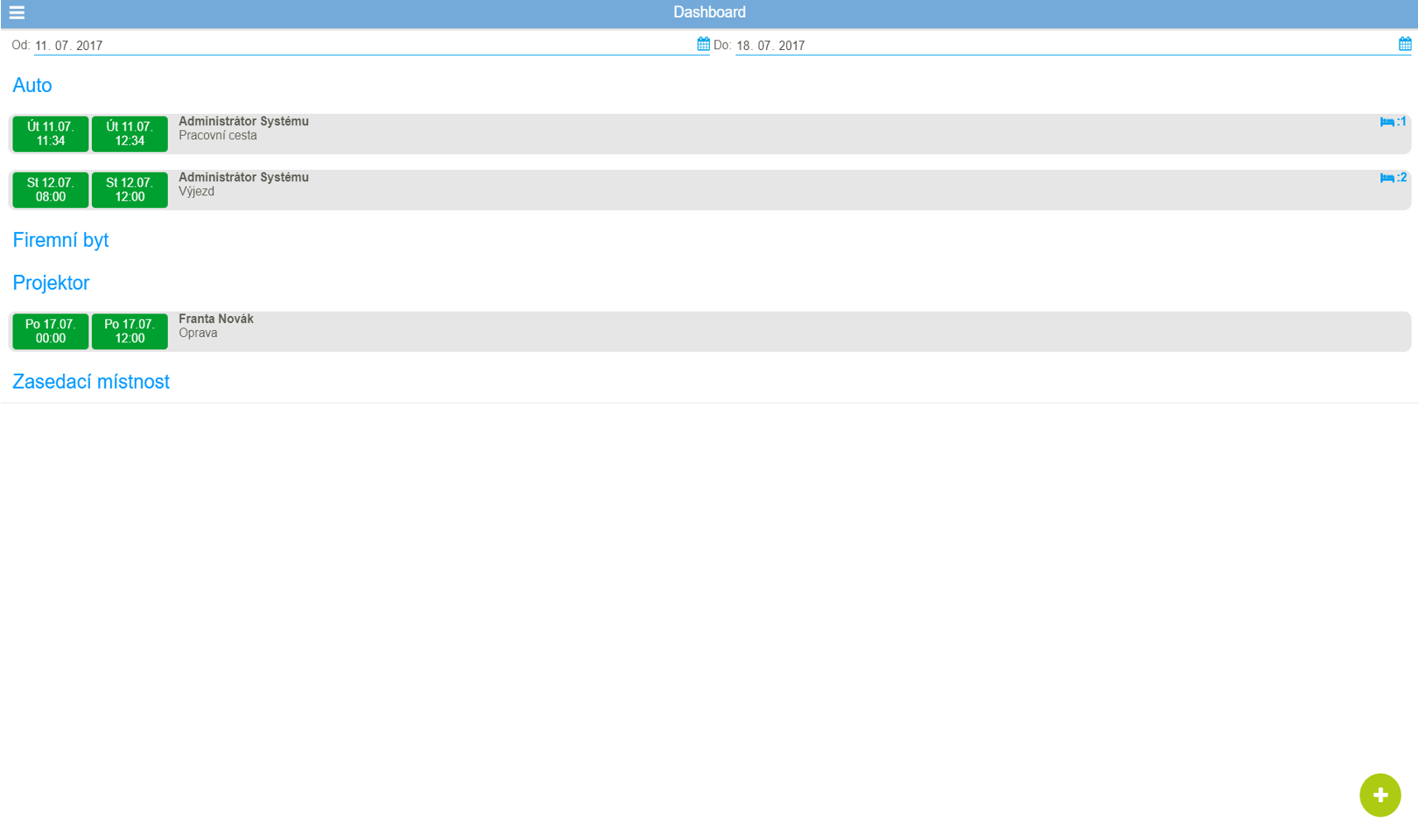Open the Pracovní cesta reservation
Screen dimensions: 1418x840
[710, 134]
